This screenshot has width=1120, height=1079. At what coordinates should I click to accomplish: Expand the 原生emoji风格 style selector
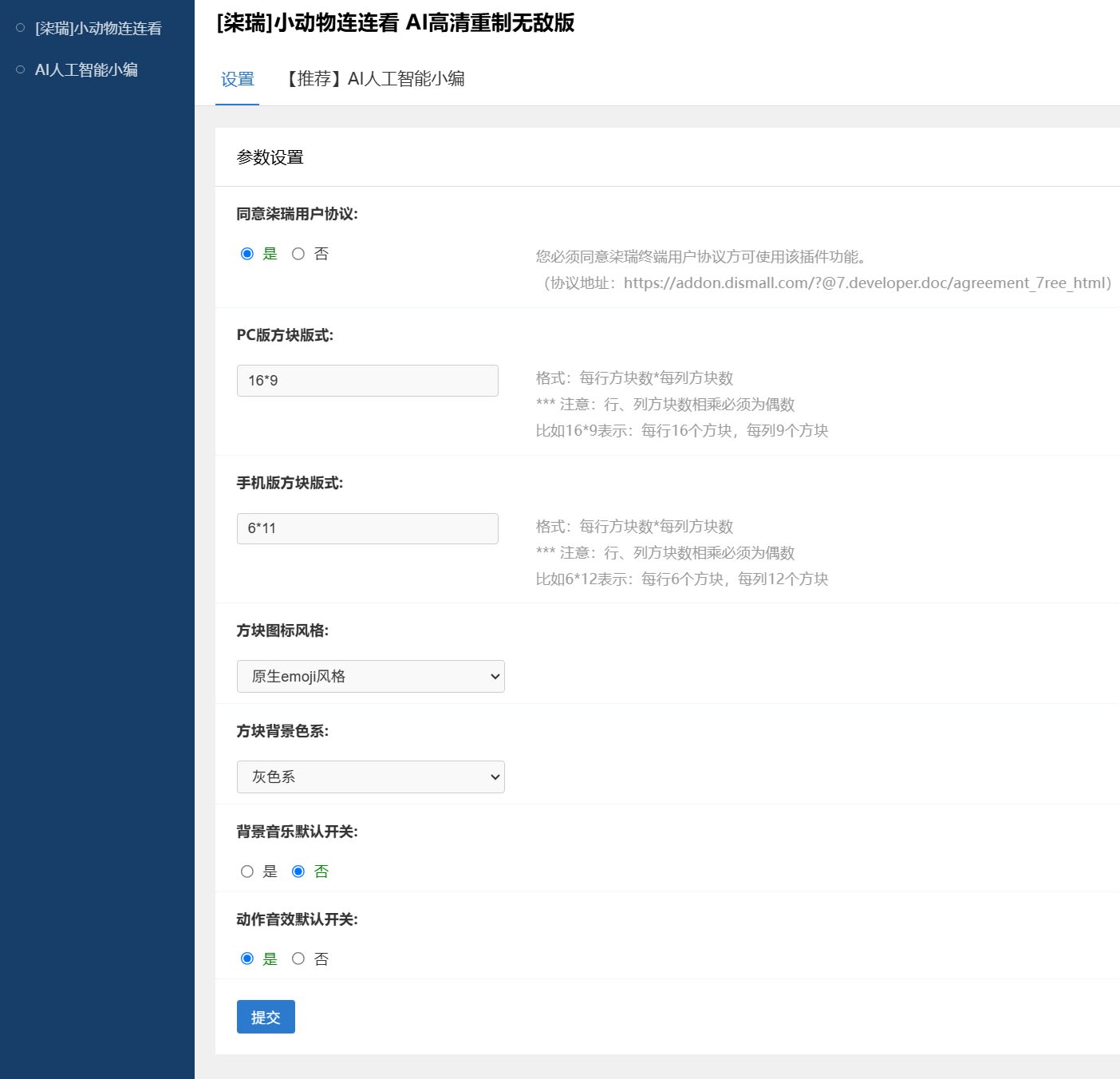pyautogui.click(x=370, y=676)
